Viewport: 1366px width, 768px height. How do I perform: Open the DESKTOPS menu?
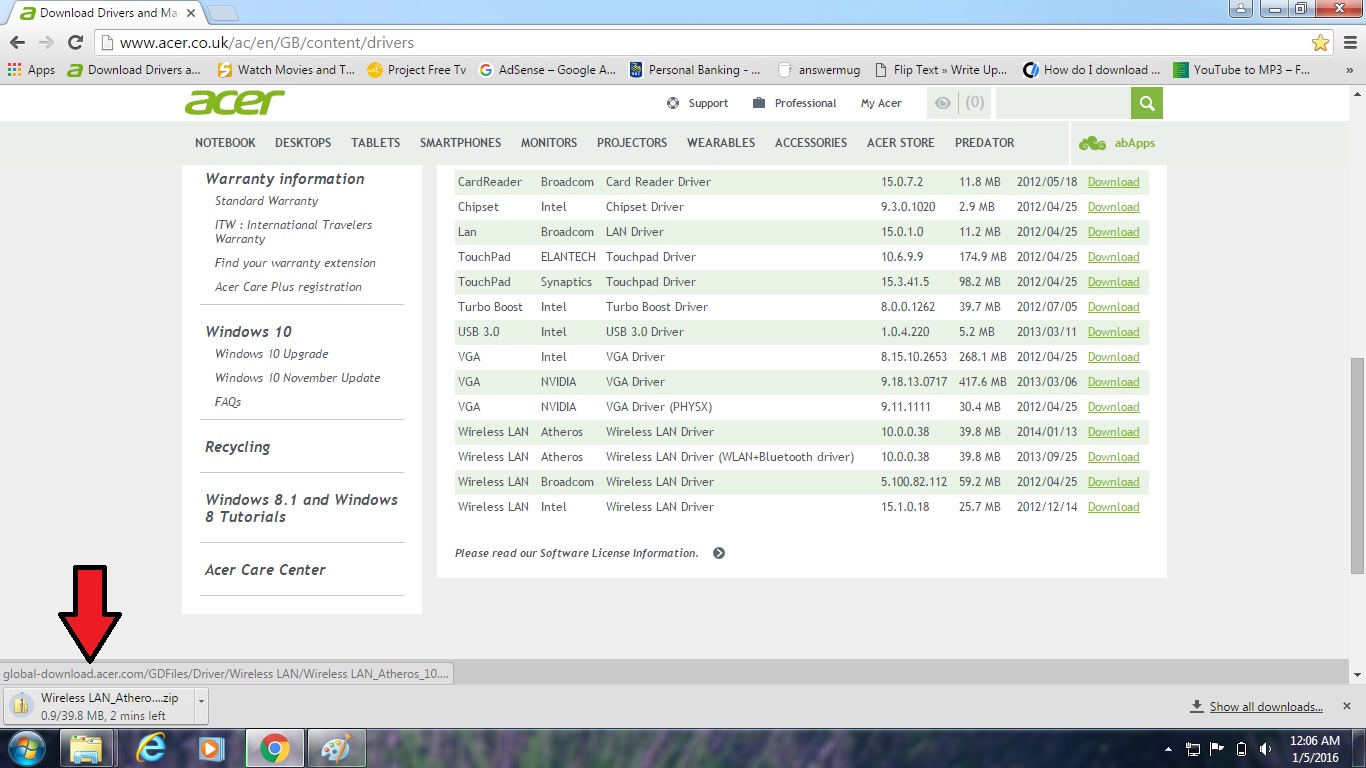click(x=303, y=143)
